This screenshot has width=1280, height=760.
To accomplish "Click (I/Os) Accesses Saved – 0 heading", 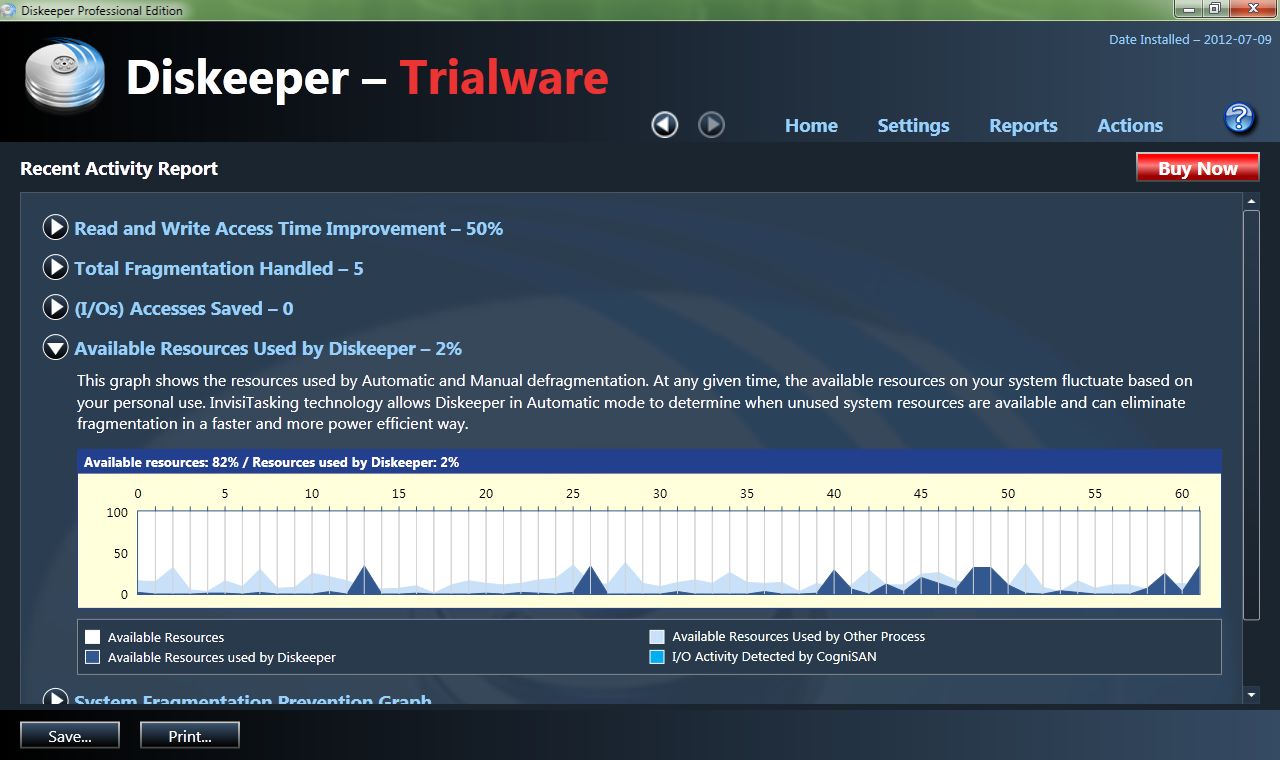I will 184,309.
